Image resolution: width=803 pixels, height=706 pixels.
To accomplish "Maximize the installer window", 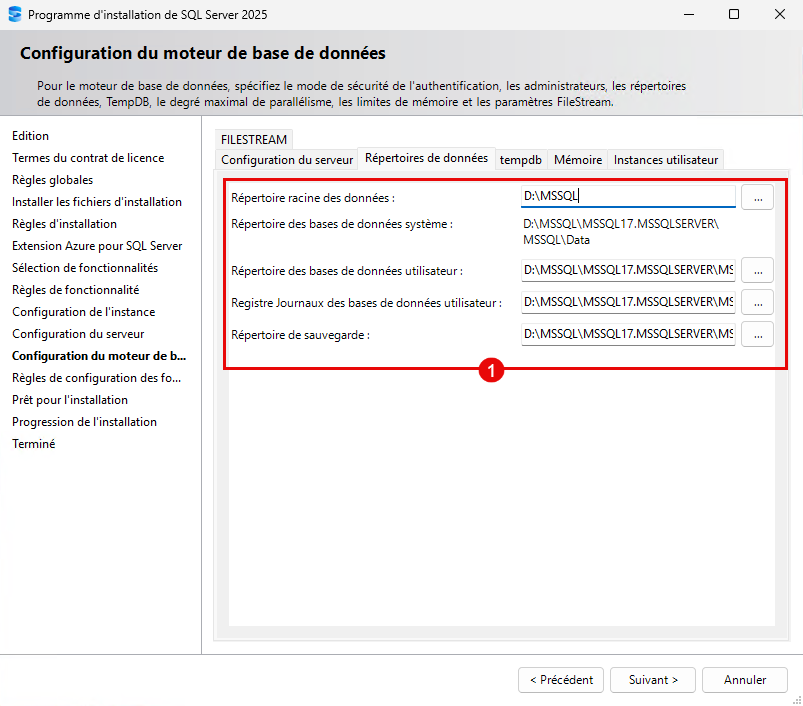I will [734, 14].
